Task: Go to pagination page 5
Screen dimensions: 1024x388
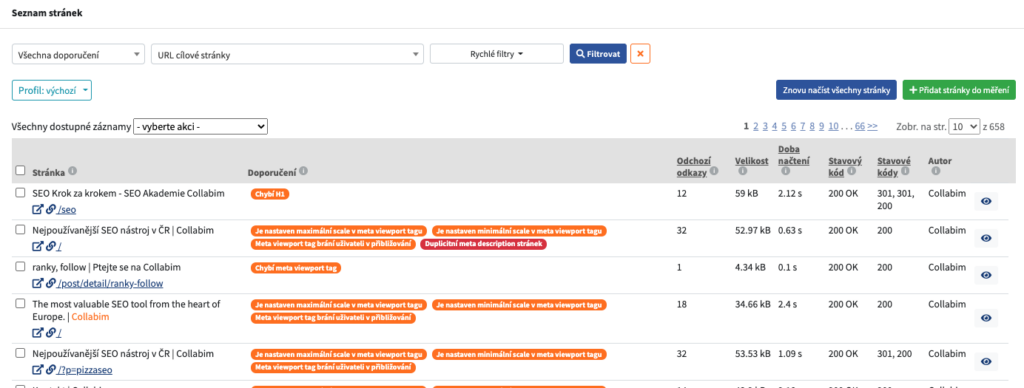Action: [x=784, y=127]
